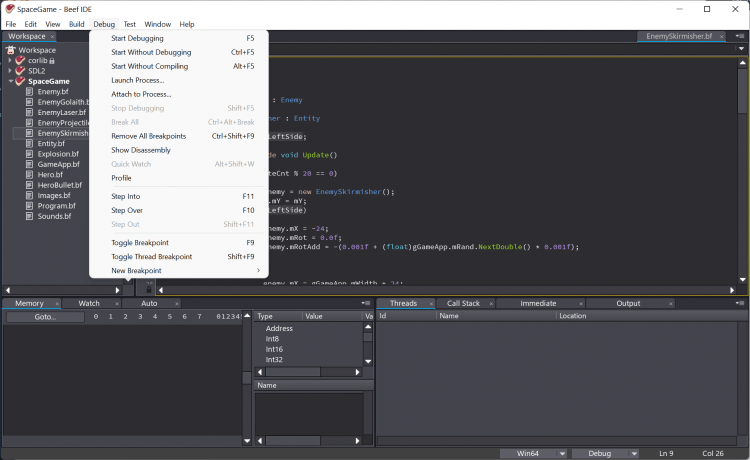Screen dimensions: 750x460
Task: Open GameApp.bf in the workspace tree
Action: click(58, 164)
